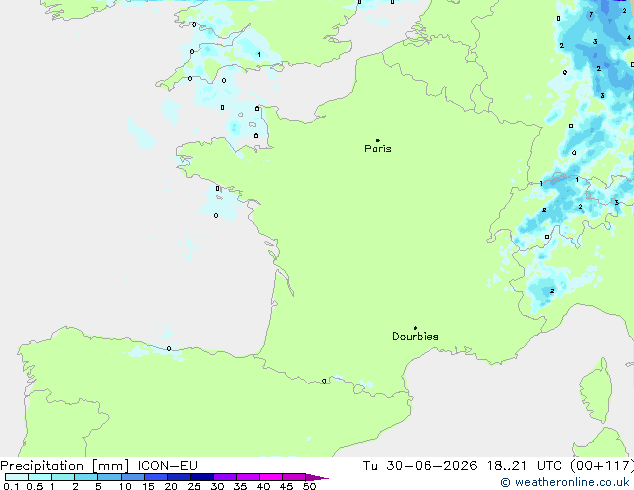The image size is (634, 490).
Task: Pick the 40–45 mm magenta legend swatch
Action: pos(271,477)
